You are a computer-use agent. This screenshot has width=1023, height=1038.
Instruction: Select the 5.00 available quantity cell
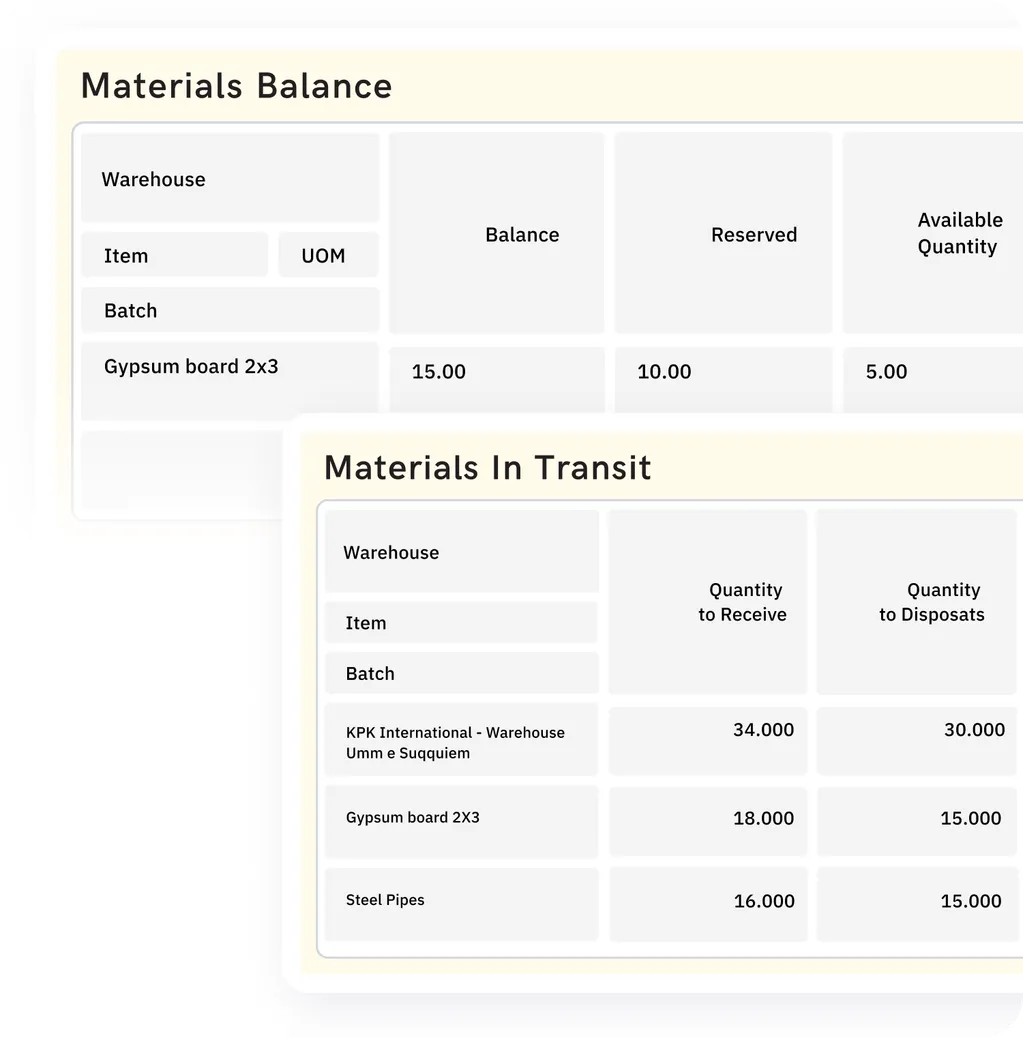pos(933,380)
